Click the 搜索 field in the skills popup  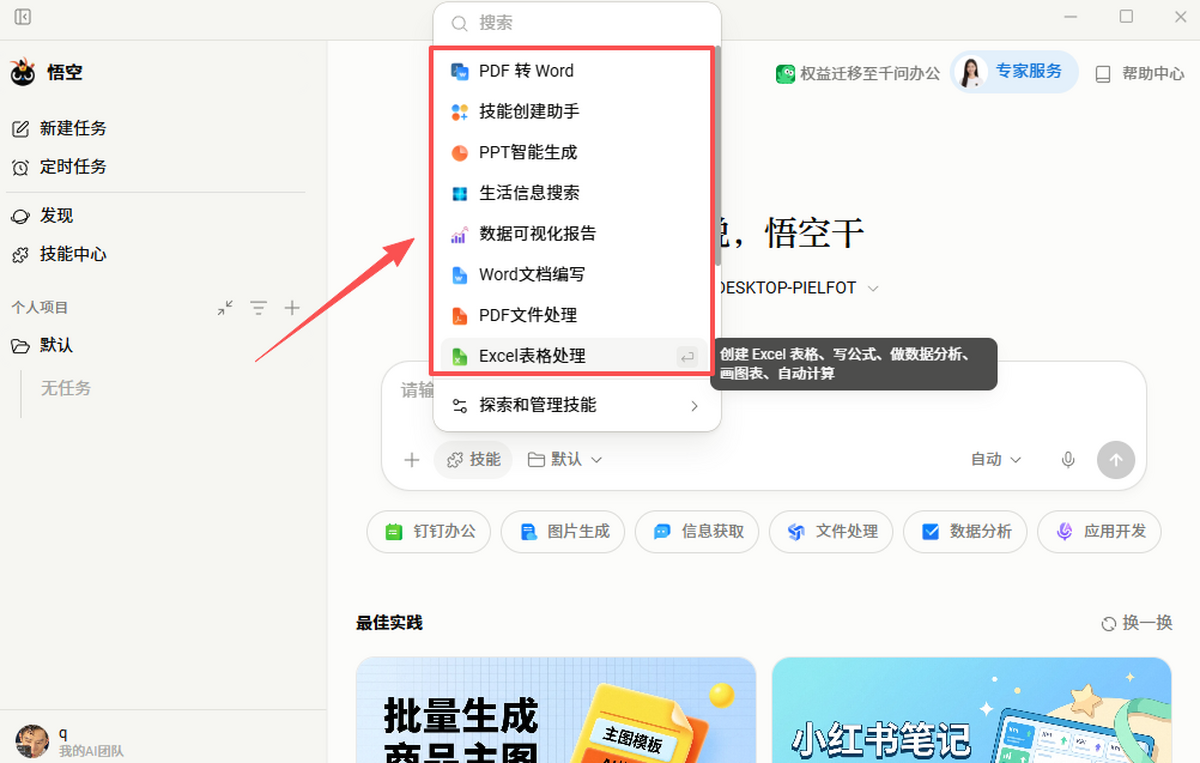coord(577,23)
